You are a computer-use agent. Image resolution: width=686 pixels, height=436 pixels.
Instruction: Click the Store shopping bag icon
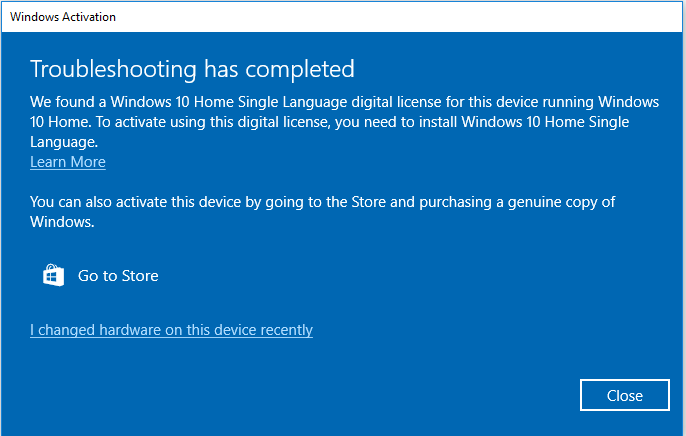[53, 276]
